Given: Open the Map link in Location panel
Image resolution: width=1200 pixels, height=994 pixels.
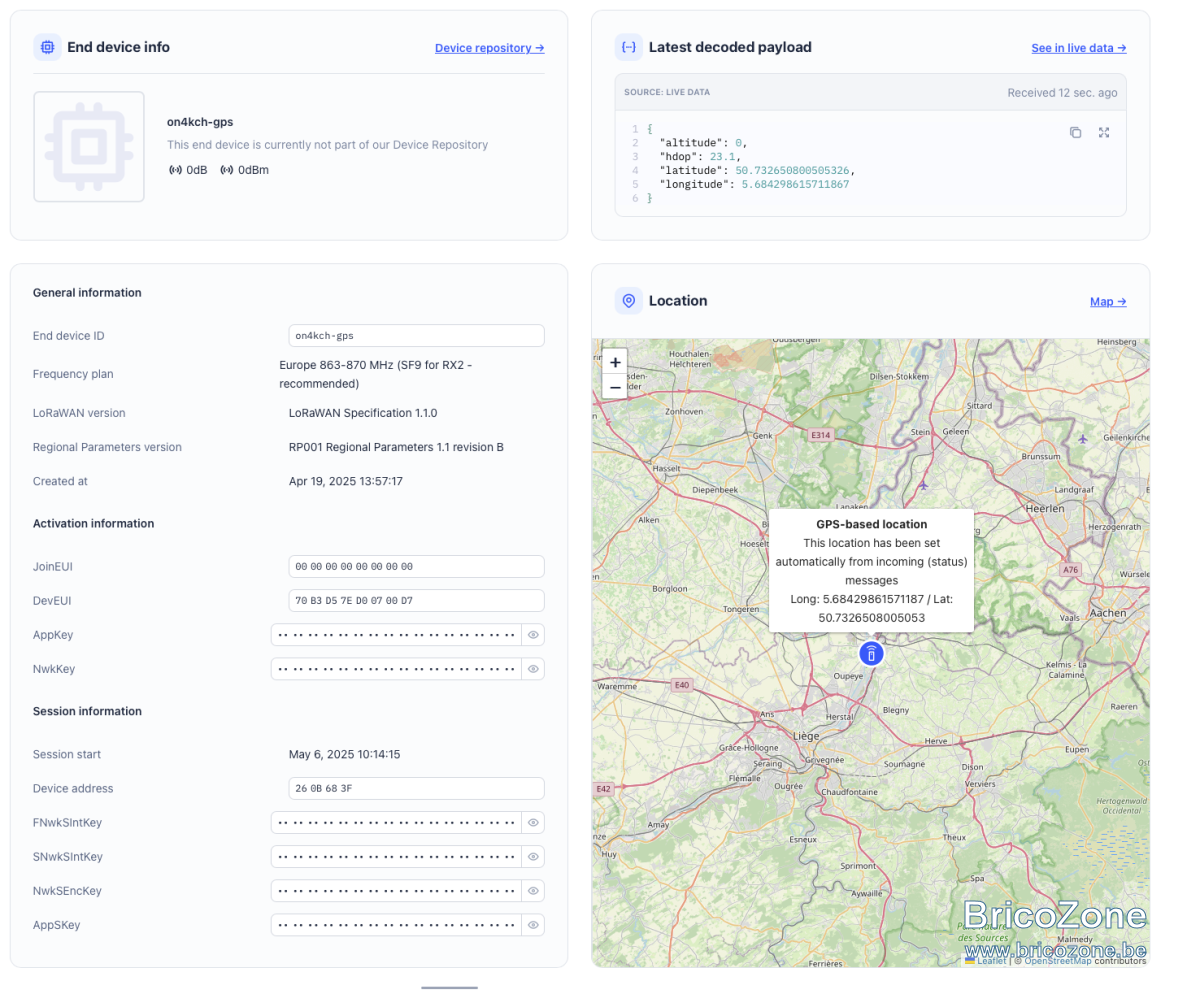Looking at the screenshot, I should [x=1108, y=301].
